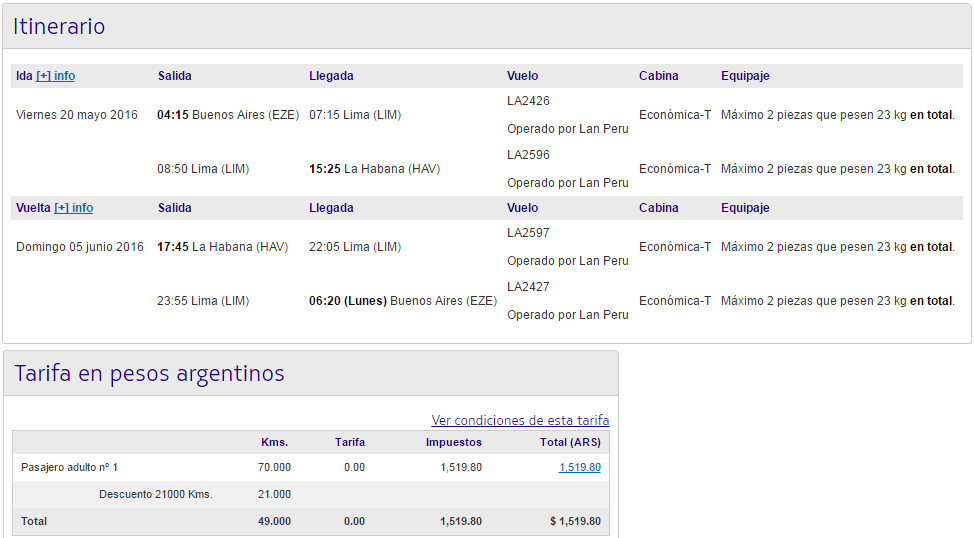Click the 'Salida' header in the Ida row
This screenshot has height=538, width=974.
coord(175,76)
